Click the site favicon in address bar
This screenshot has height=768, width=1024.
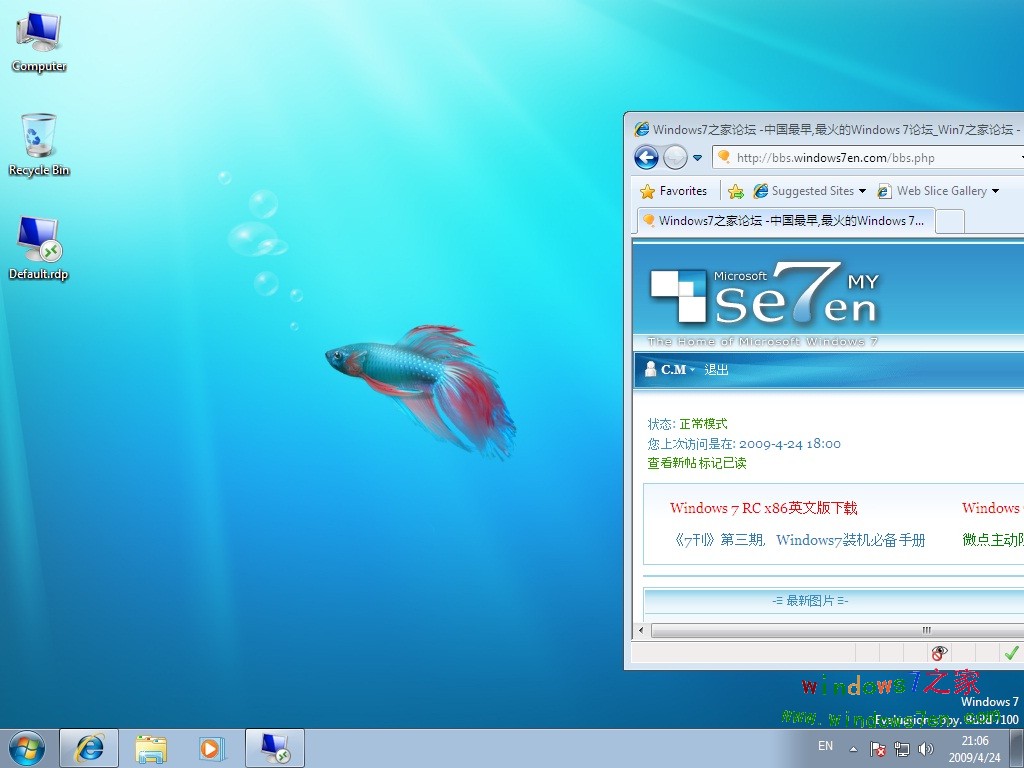723,157
